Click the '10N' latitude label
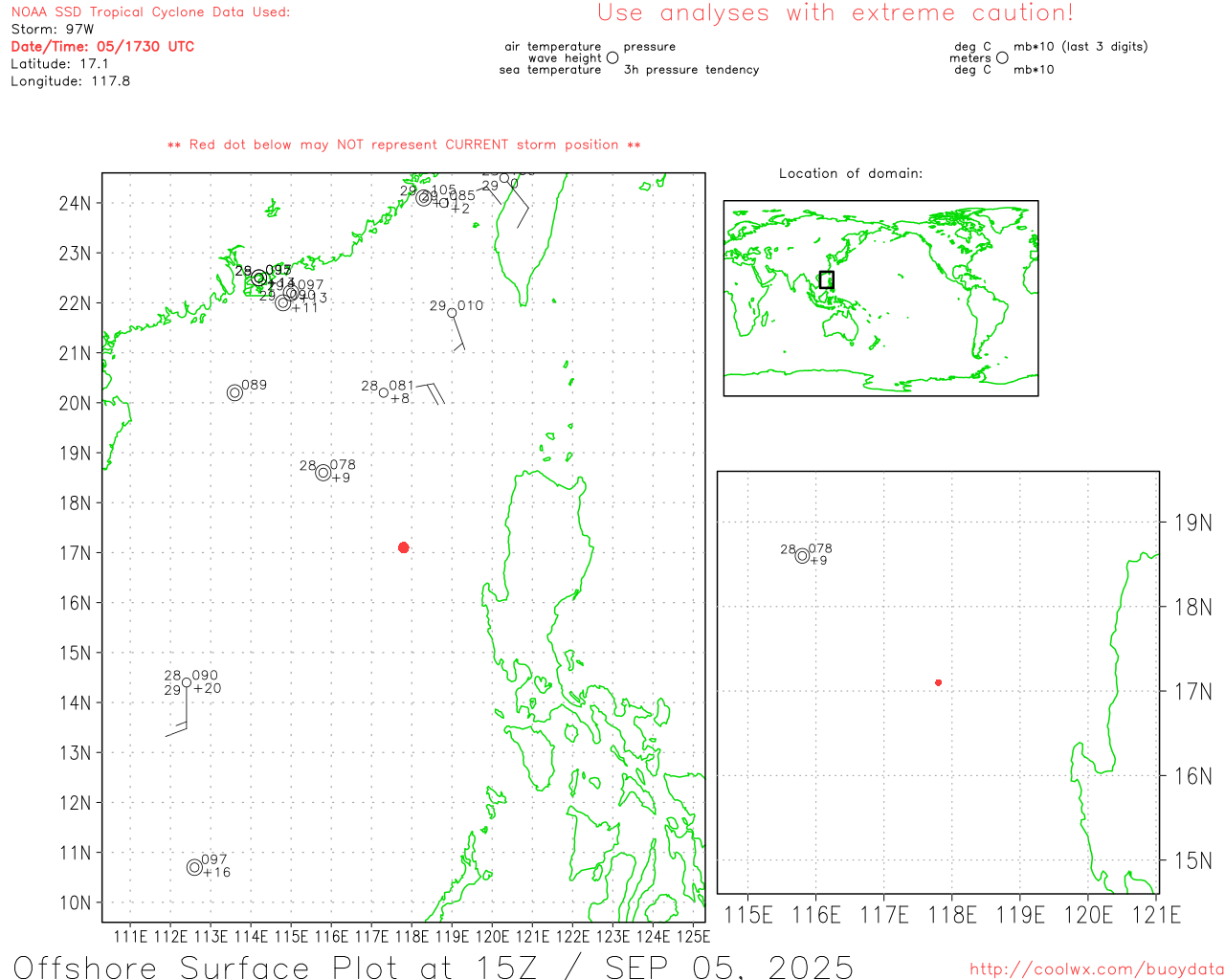1225x980 pixels. tap(76, 902)
